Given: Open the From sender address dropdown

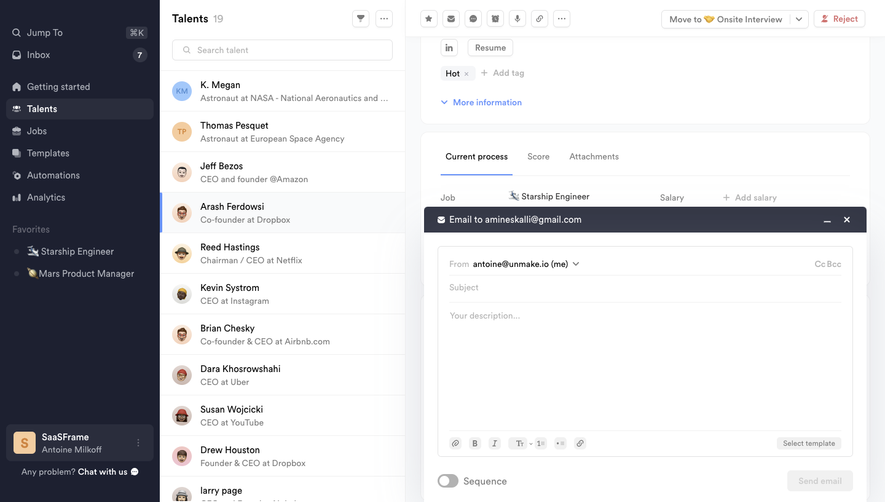Looking at the screenshot, I should click(x=576, y=264).
